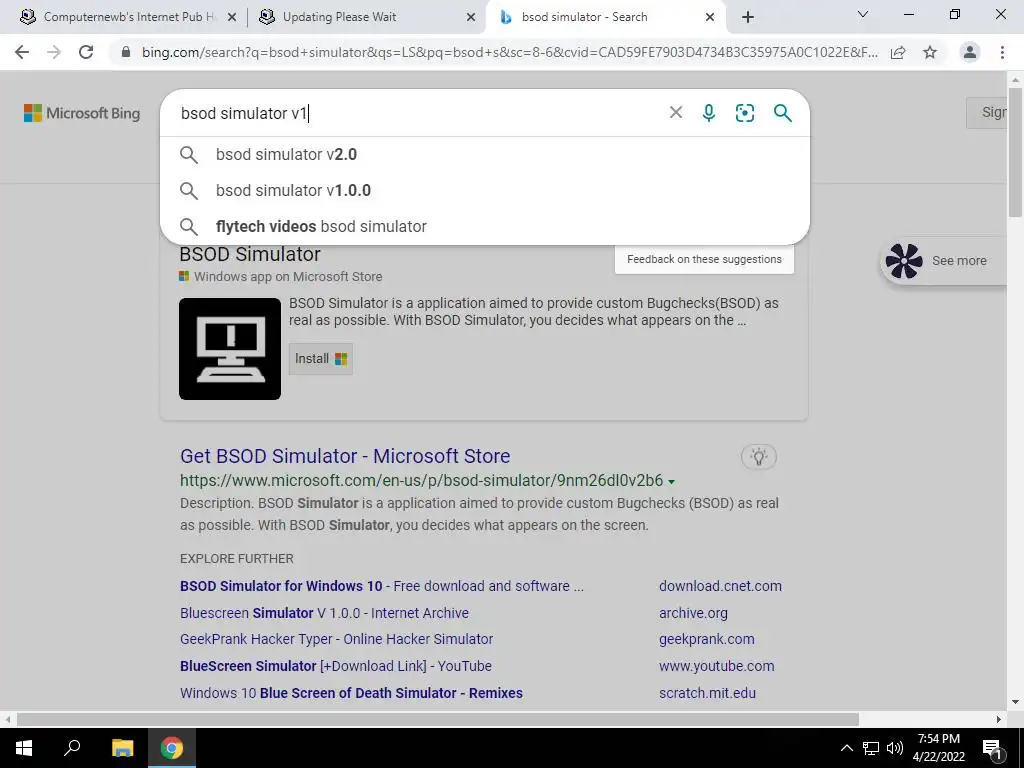The width and height of the screenshot is (1024, 768).
Task: Click scratch.mit.edu source link
Action: (x=707, y=693)
